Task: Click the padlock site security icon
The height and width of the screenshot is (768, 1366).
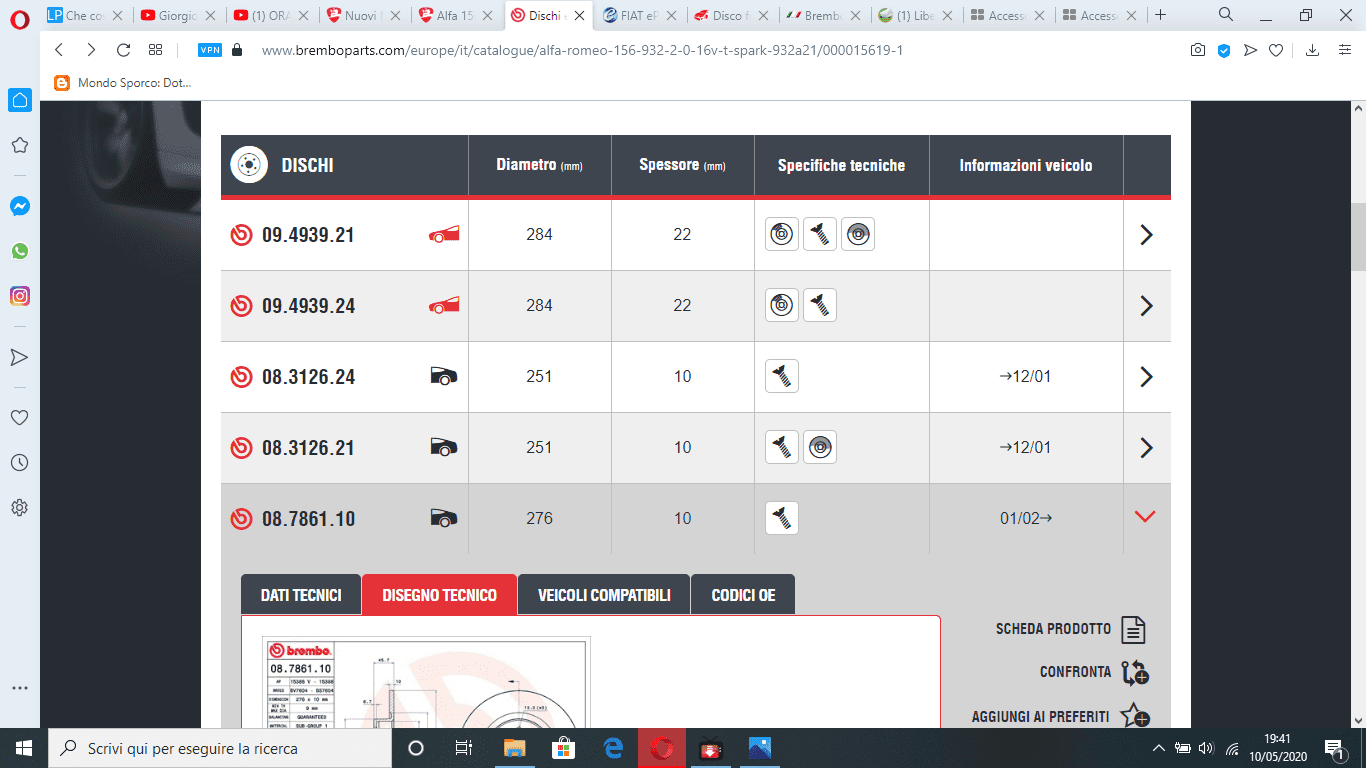Action: tap(237, 50)
